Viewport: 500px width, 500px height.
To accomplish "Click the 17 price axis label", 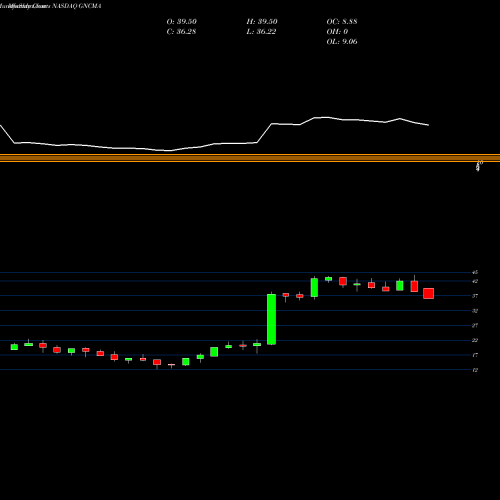I will [x=475, y=355].
